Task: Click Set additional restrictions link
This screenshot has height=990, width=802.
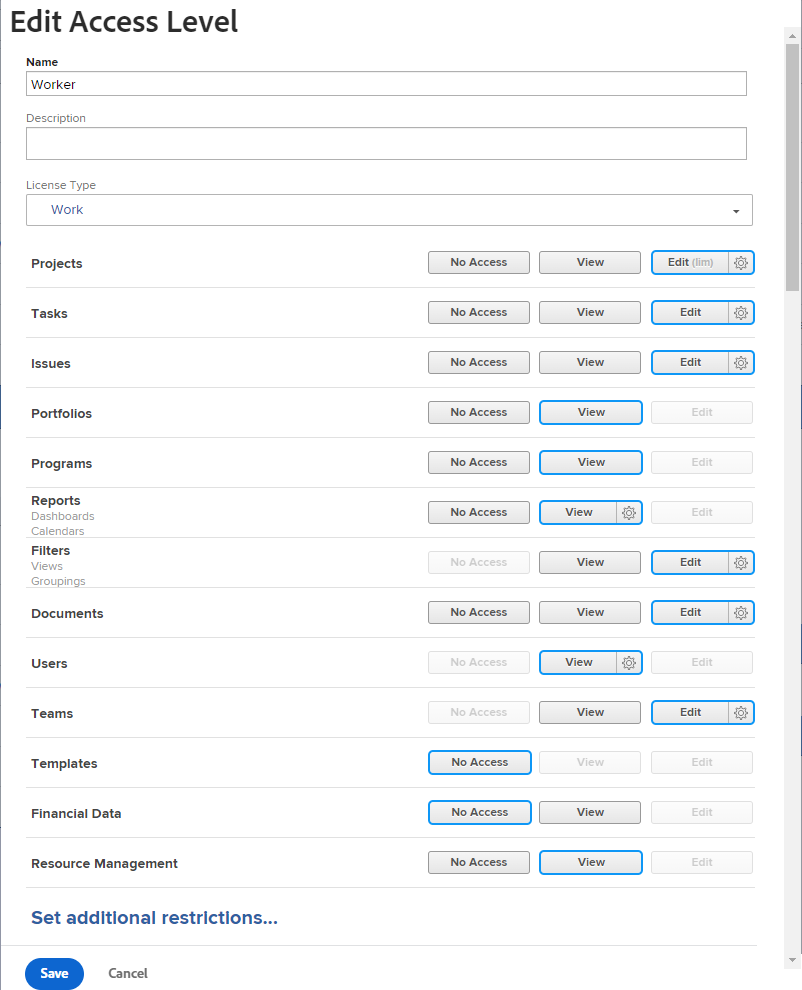Action: click(154, 917)
